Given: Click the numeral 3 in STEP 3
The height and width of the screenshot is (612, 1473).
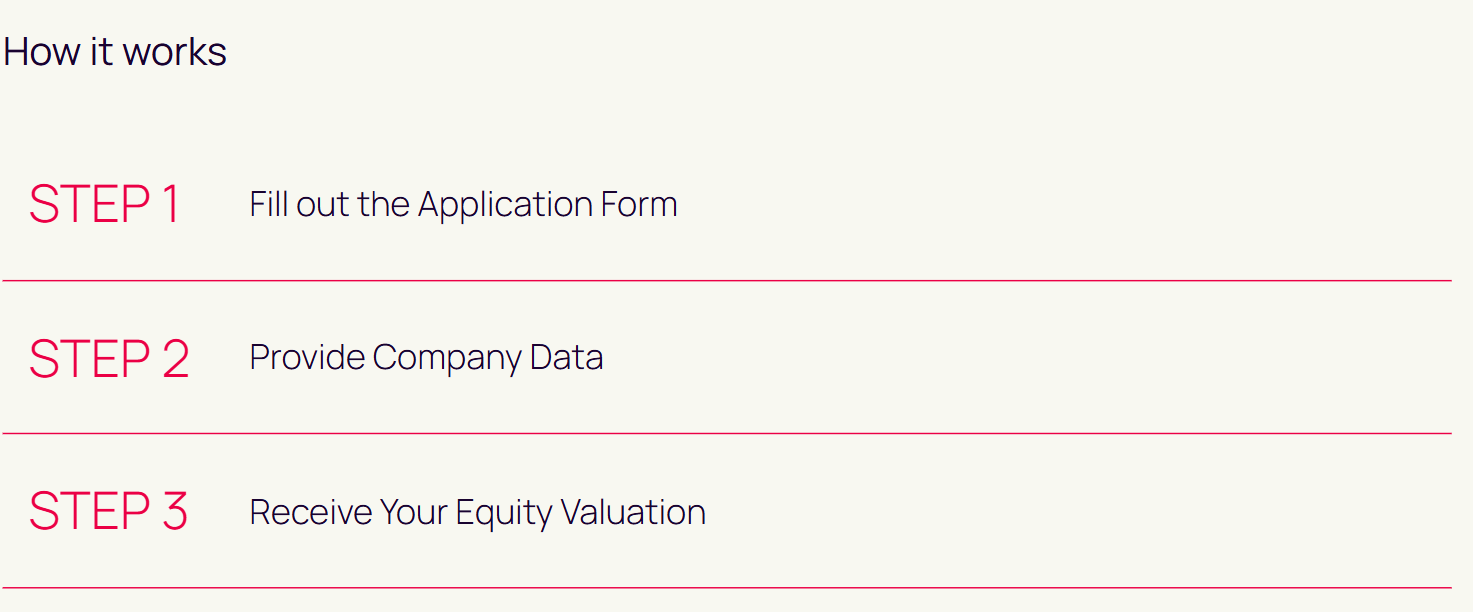Looking at the screenshot, I should pos(174,512).
